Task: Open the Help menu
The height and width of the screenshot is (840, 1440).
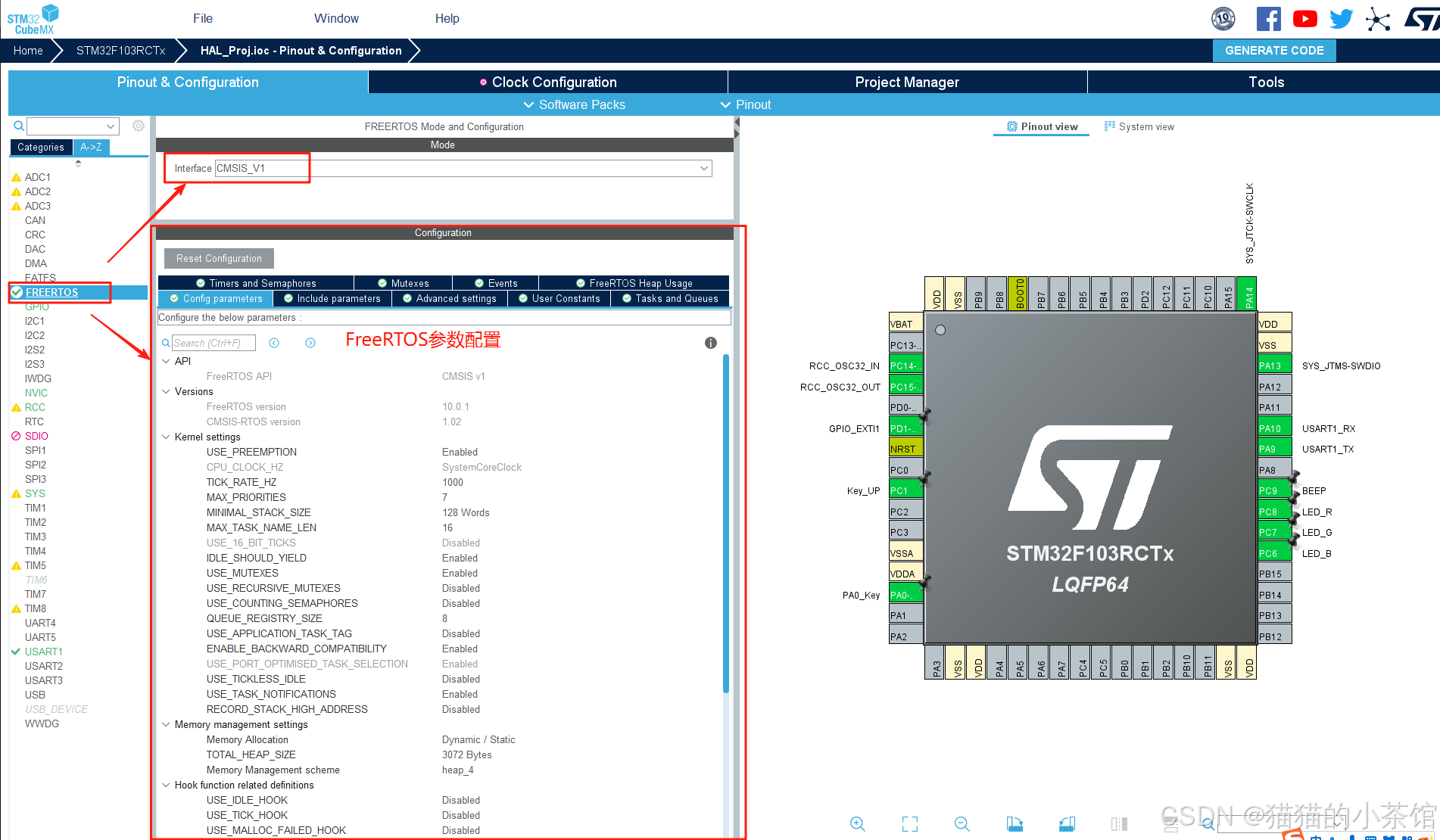Action: point(447,18)
